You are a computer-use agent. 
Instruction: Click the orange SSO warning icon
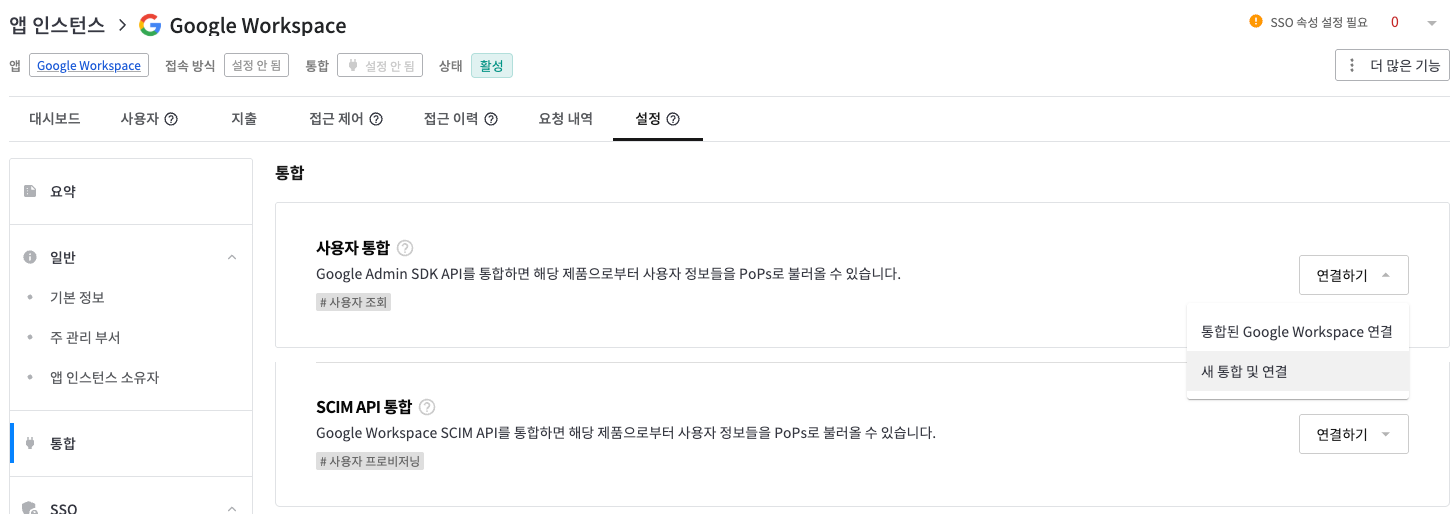[1256, 22]
